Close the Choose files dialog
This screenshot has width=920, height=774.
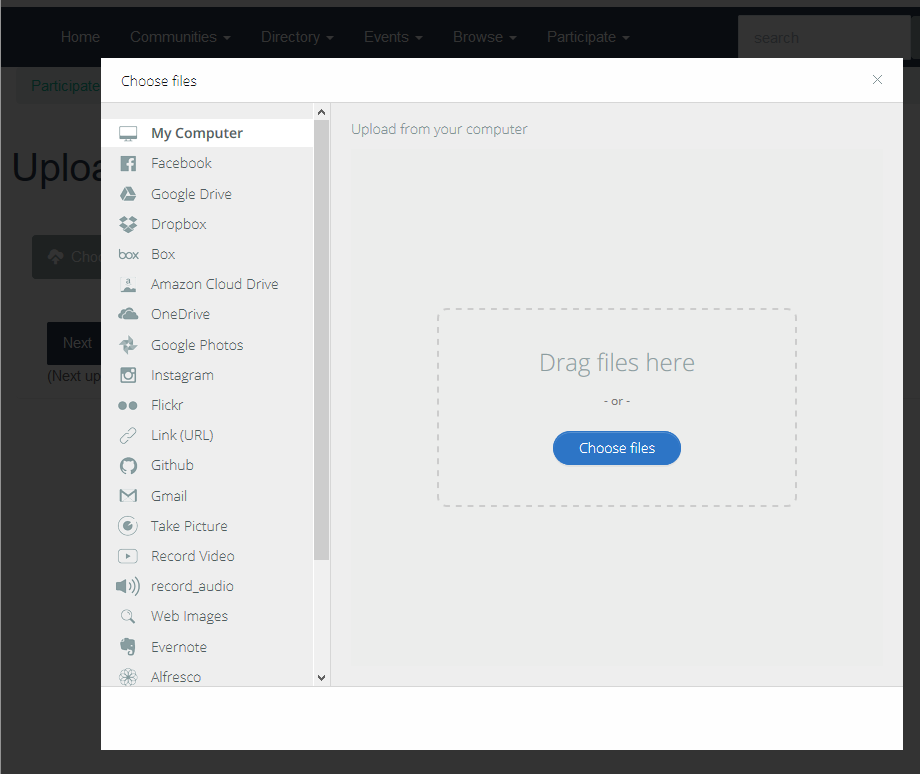(x=877, y=80)
